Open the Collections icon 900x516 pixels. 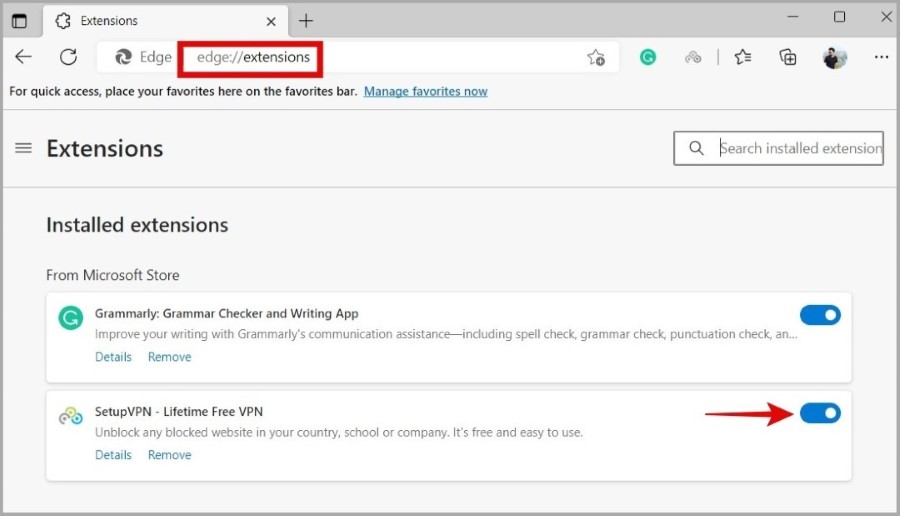pyautogui.click(x=788, y=57)
